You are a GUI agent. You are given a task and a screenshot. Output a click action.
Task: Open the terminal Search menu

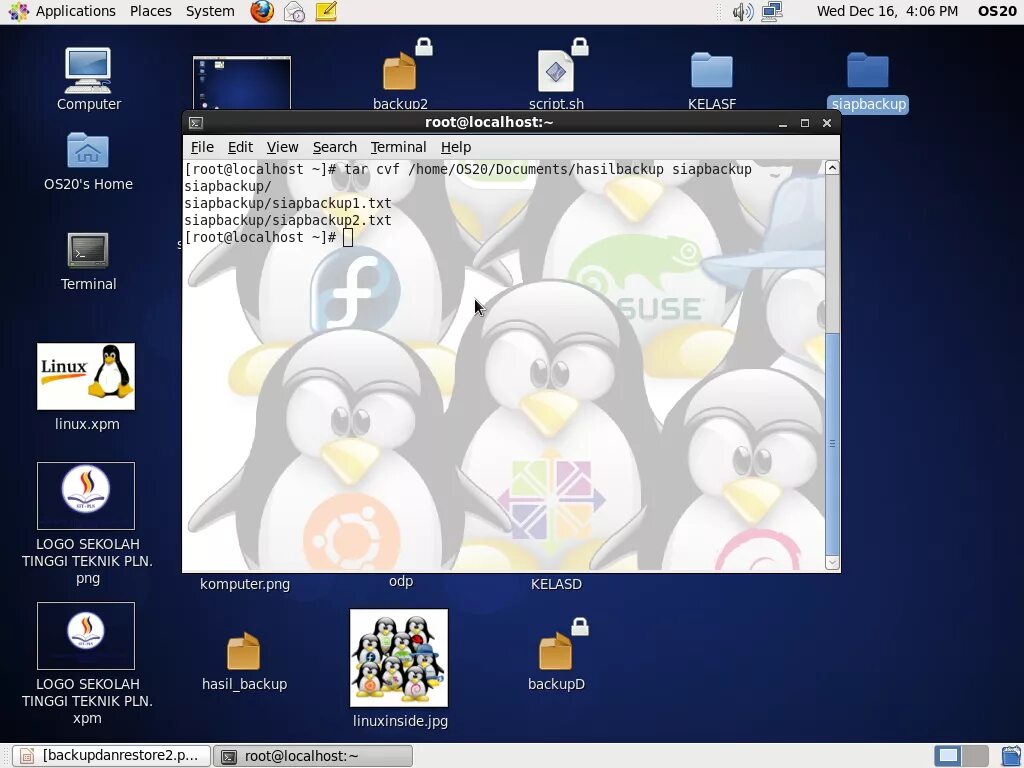[335, 147]
